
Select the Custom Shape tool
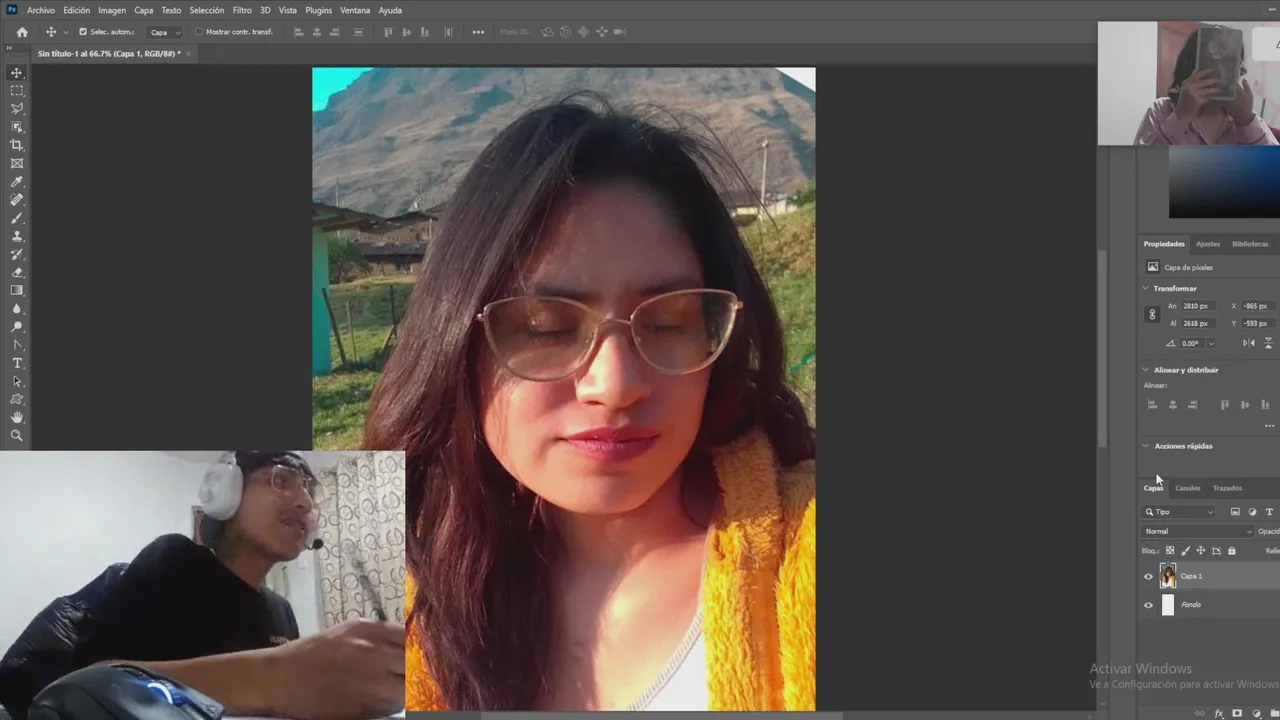pos(17,399)
